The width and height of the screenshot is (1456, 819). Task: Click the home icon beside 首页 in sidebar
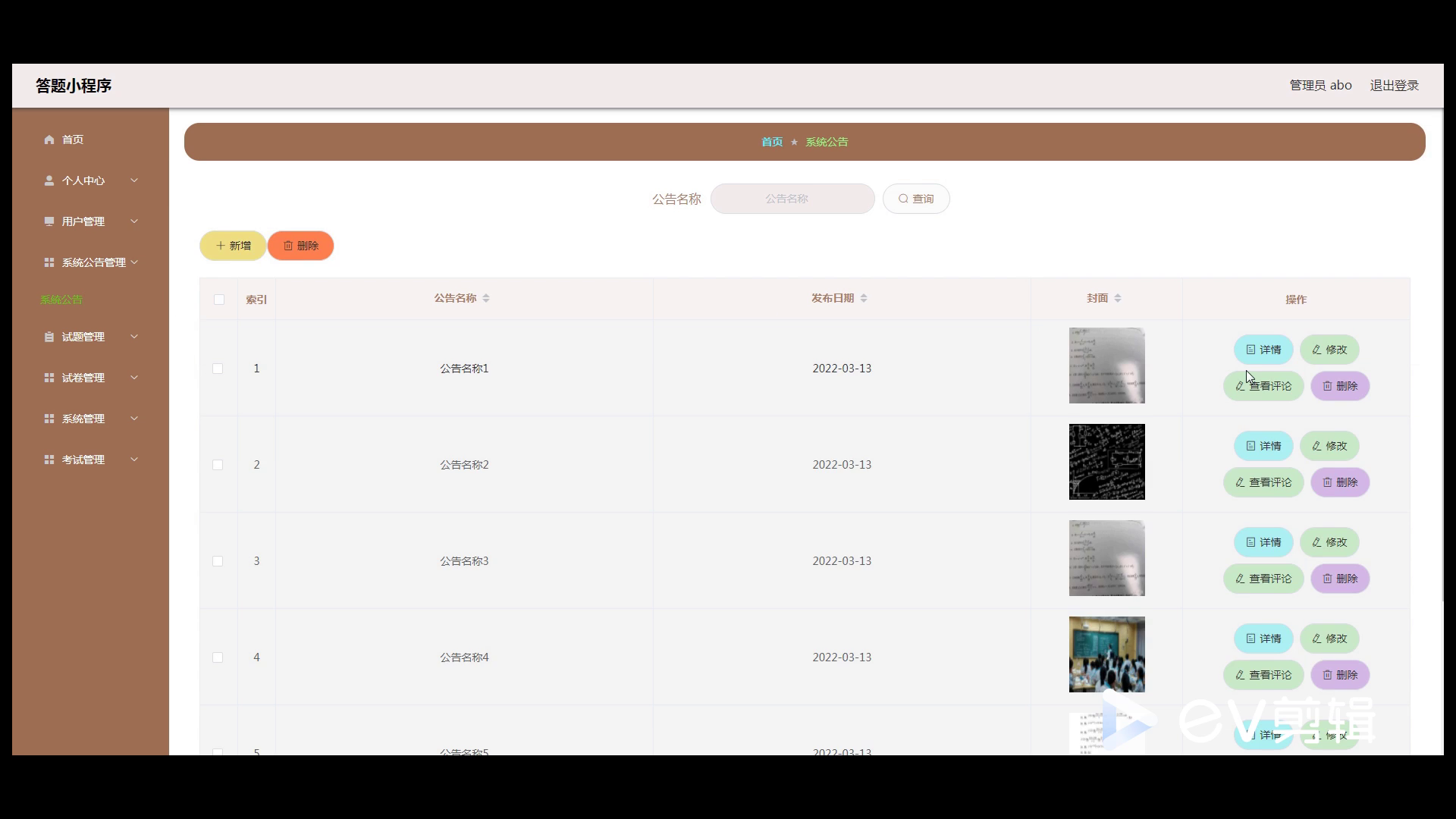click(49, 140)
